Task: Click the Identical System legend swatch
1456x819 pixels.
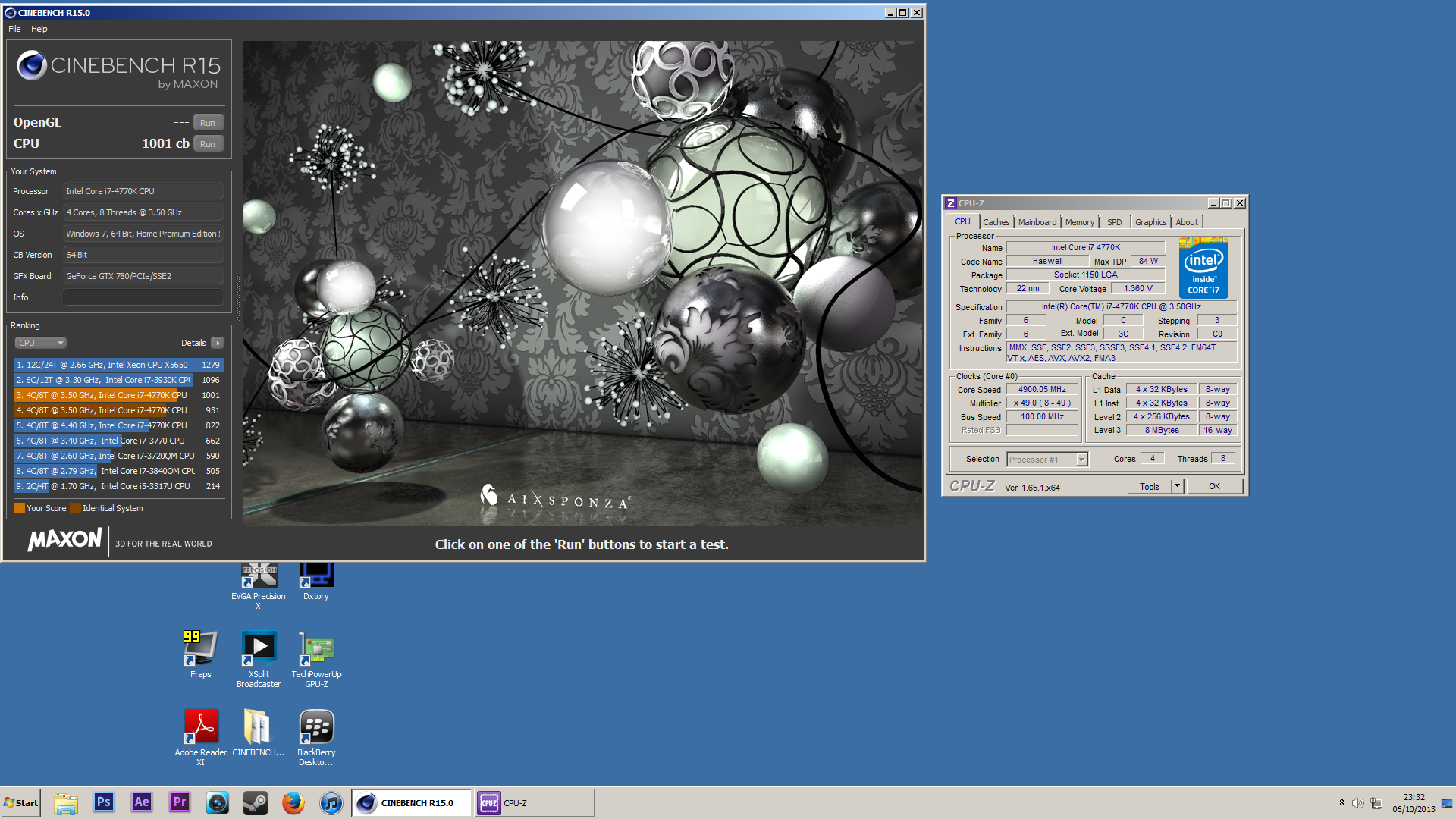Action: coord(75,508)
